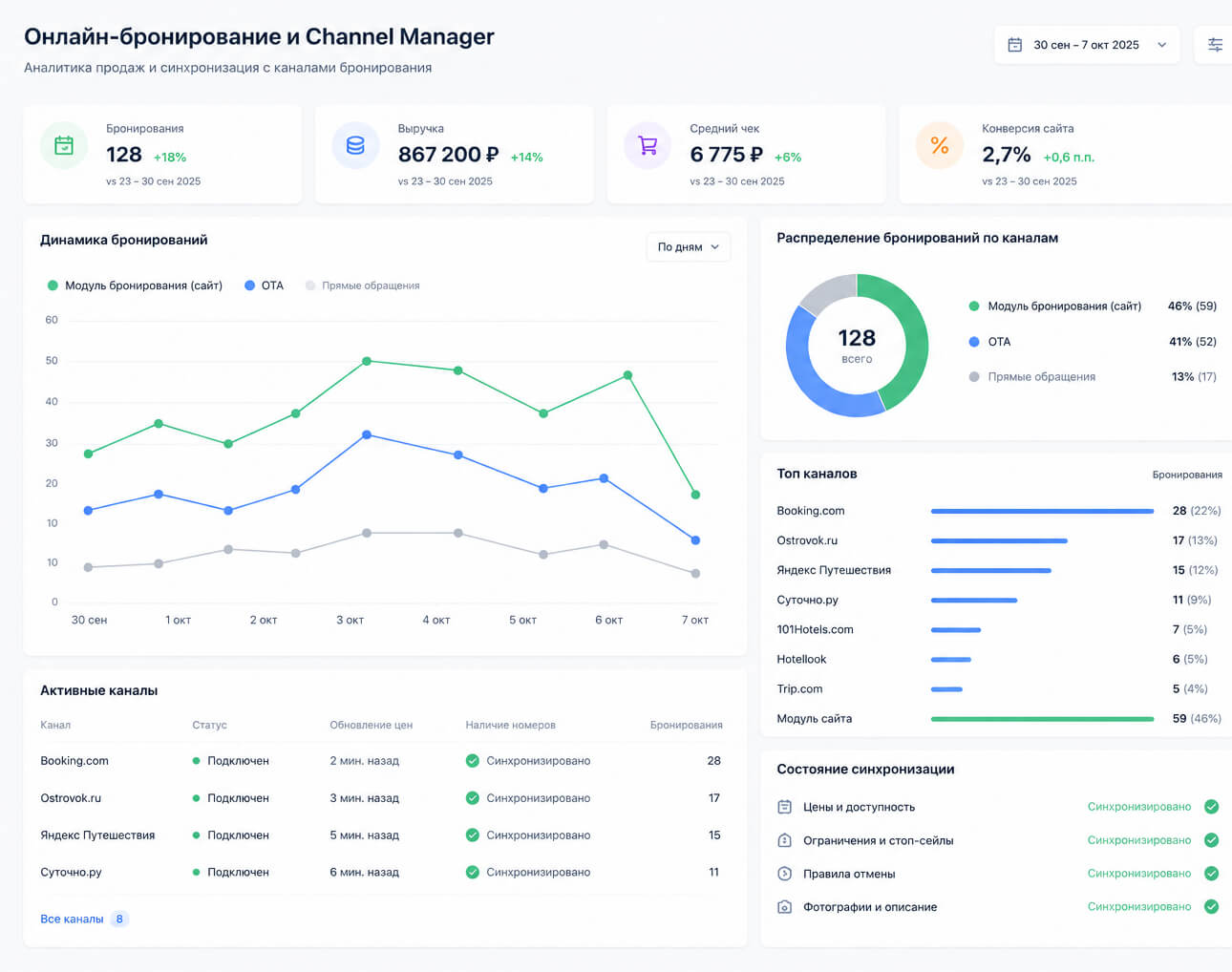Click green check icon for Правила отмены
This screenshot has width=1232, height=972.
tap(1211, 874)
